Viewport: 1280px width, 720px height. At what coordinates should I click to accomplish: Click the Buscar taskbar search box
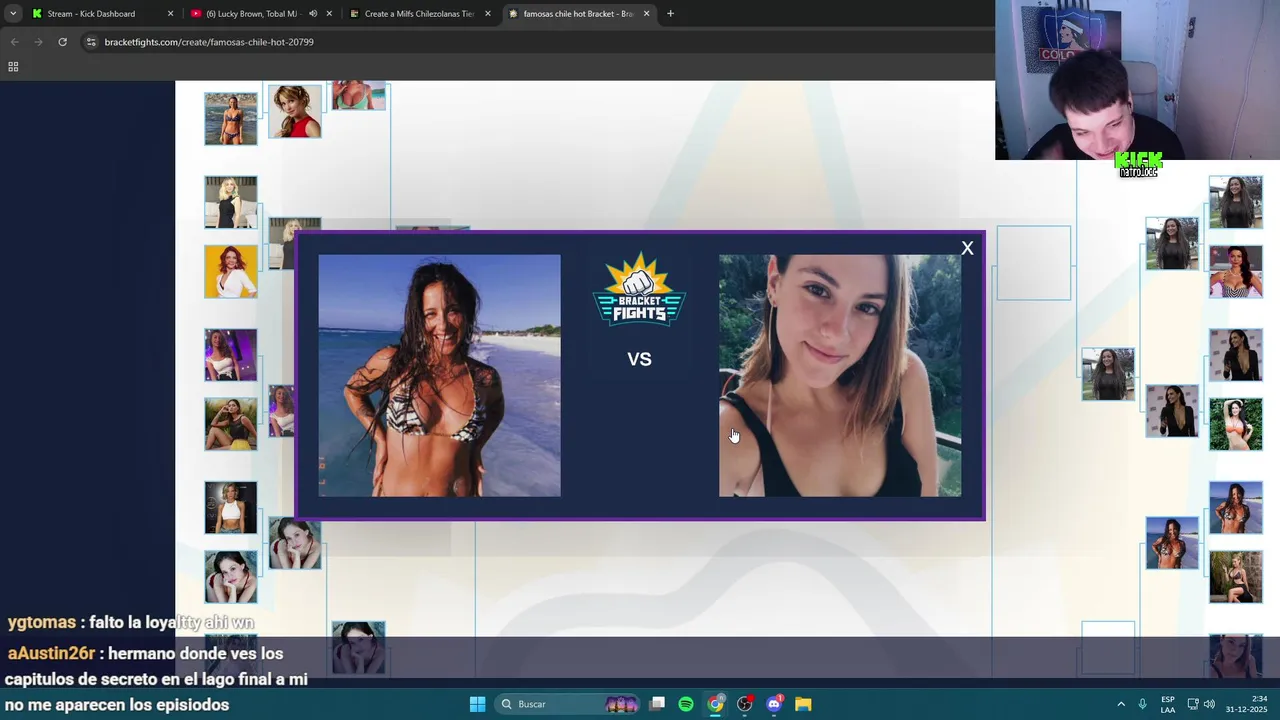pyautogui.click(x=568, y=704)
